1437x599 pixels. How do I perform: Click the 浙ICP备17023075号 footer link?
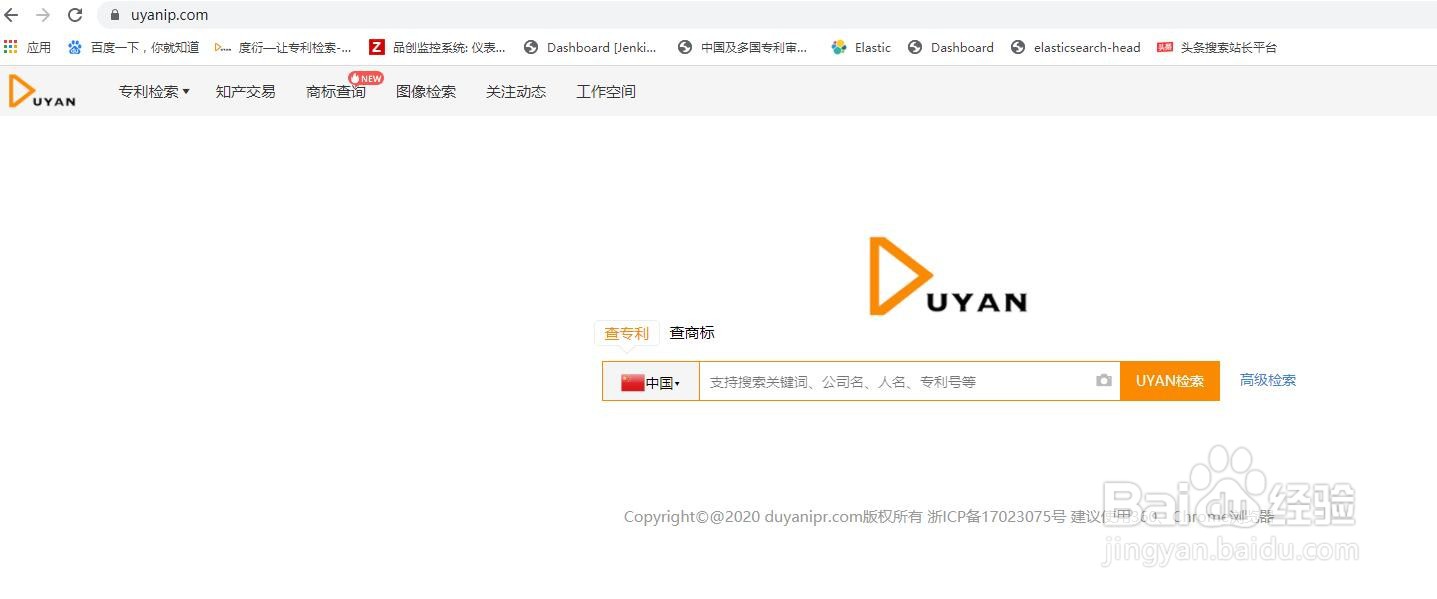tap(997, 517)
